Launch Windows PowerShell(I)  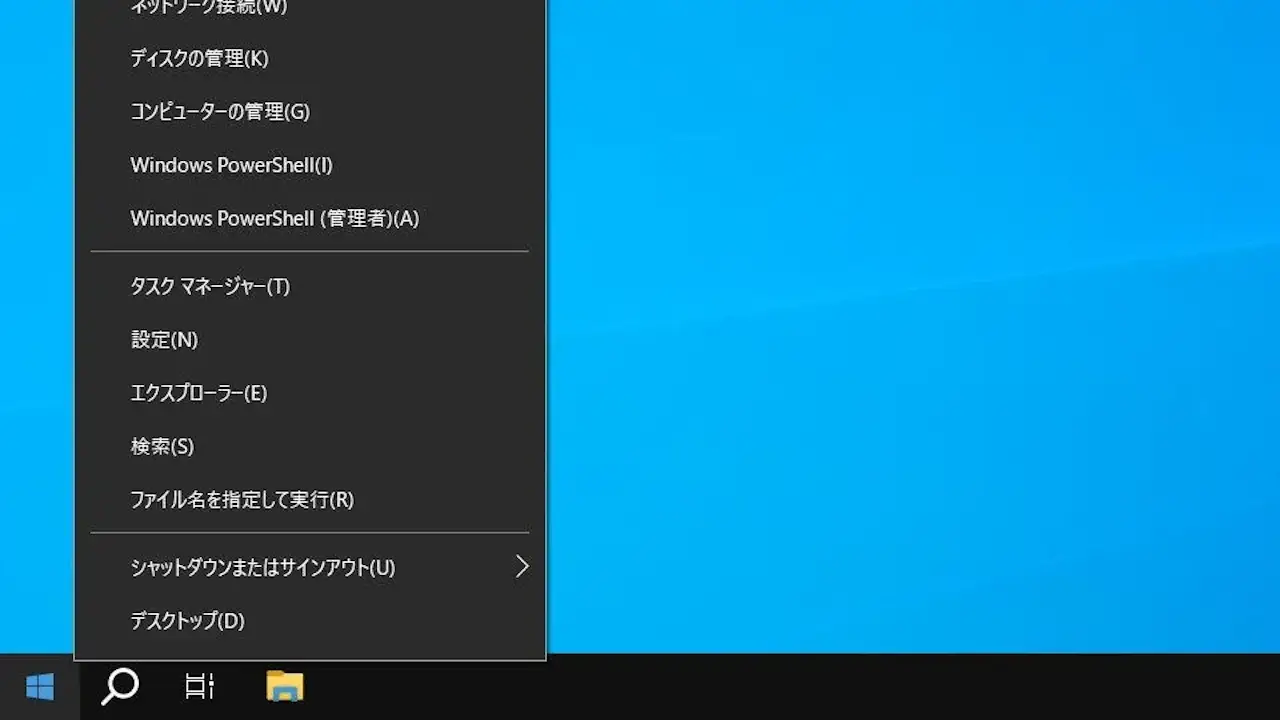click(310, 165)
